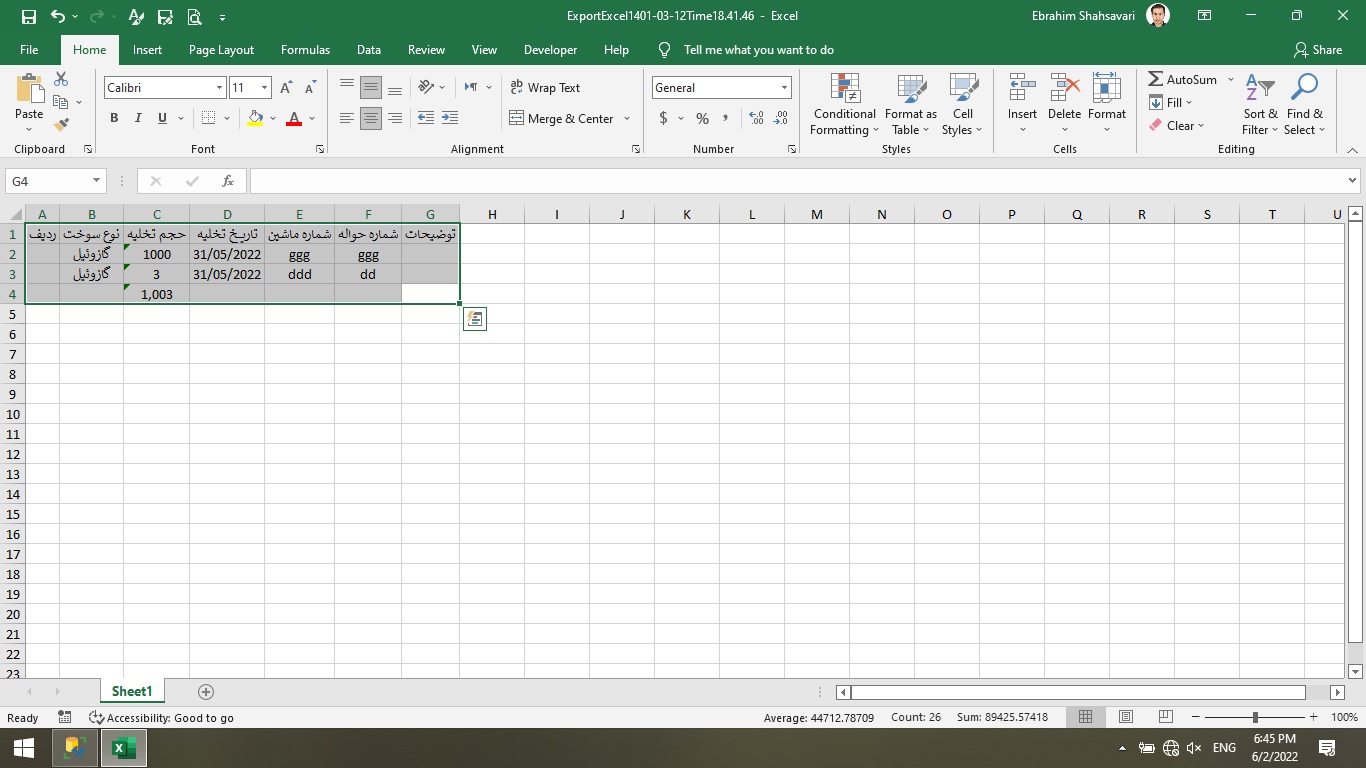Decrease the cell indent
The height and width of the screenshot is (768, 1366).
coord(426,118)
